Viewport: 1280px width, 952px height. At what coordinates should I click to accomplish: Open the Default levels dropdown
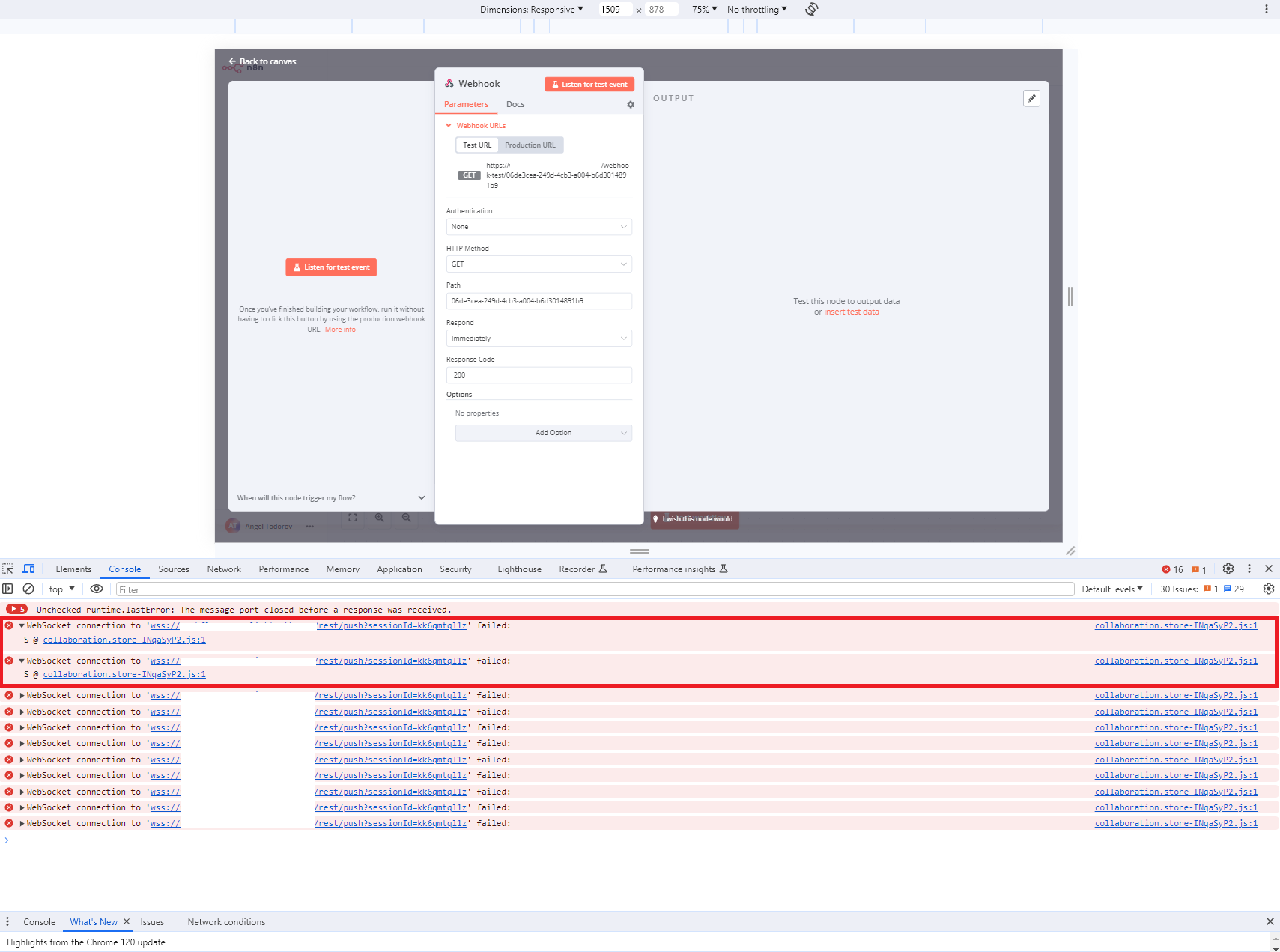pyautogui.click(x=1112, y=589)
